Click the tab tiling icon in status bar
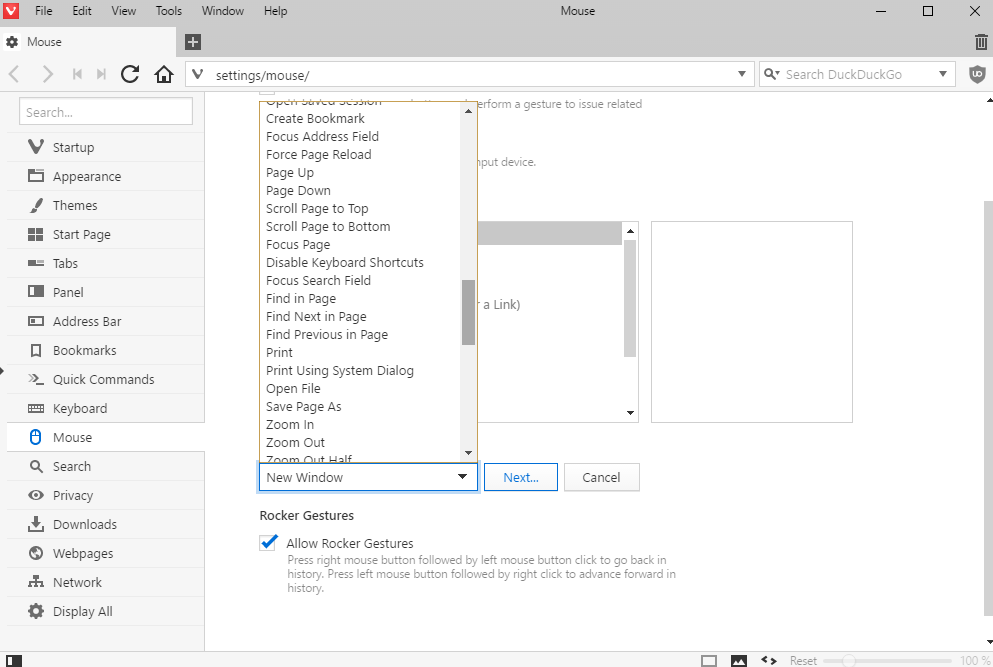 click(709, 661)
